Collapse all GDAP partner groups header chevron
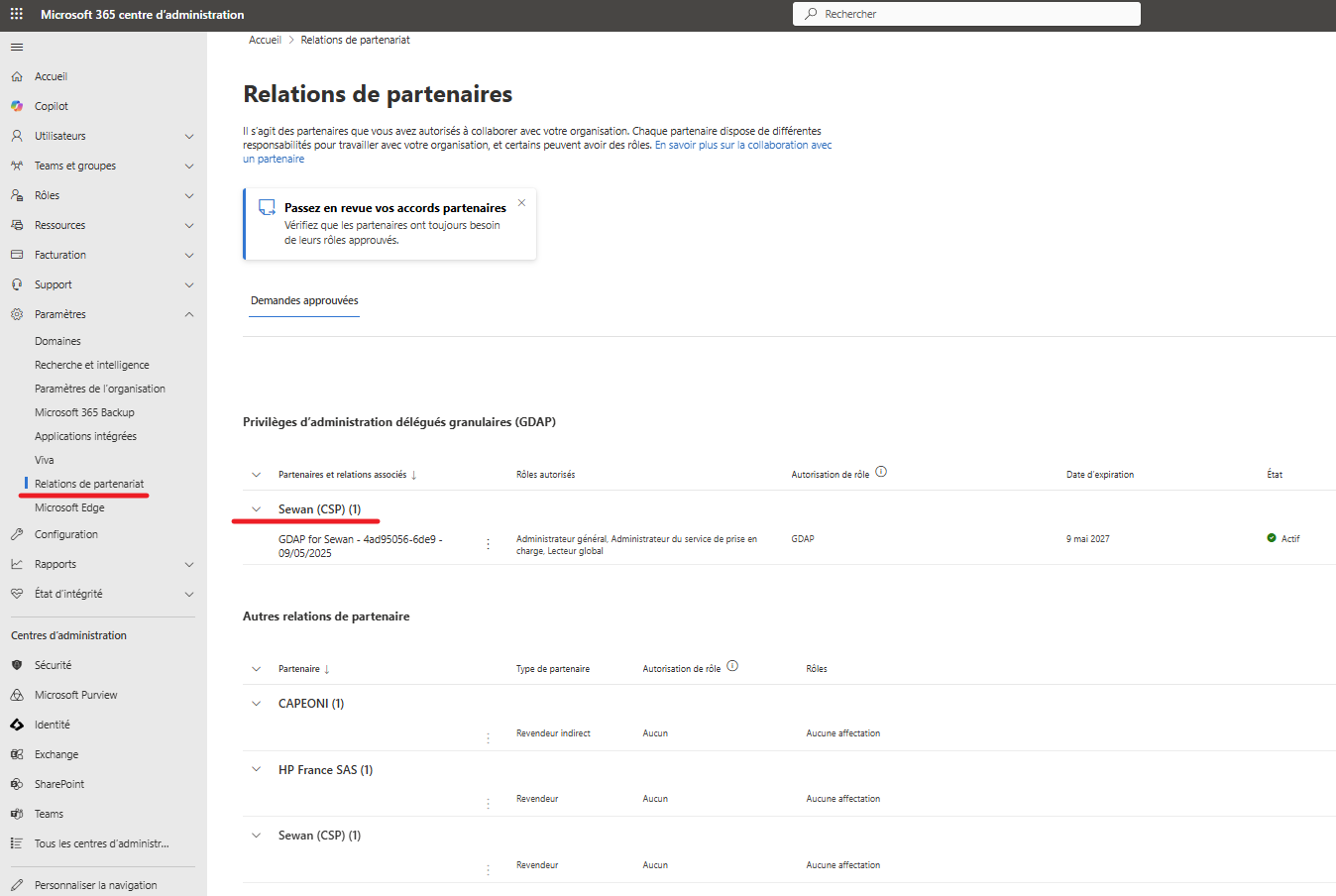1336x896 pixels. (x=256, y=475)
